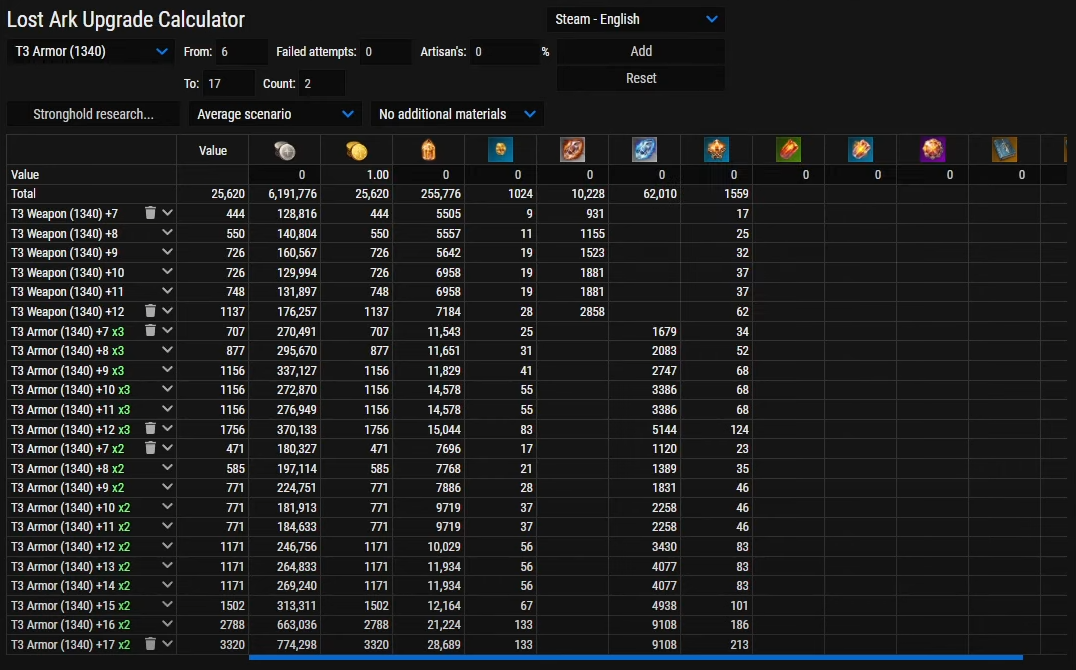This screenshot has height=670, width=1076.
Task: Click the purple-background orb column icon
Action: [x=933, y=150]
